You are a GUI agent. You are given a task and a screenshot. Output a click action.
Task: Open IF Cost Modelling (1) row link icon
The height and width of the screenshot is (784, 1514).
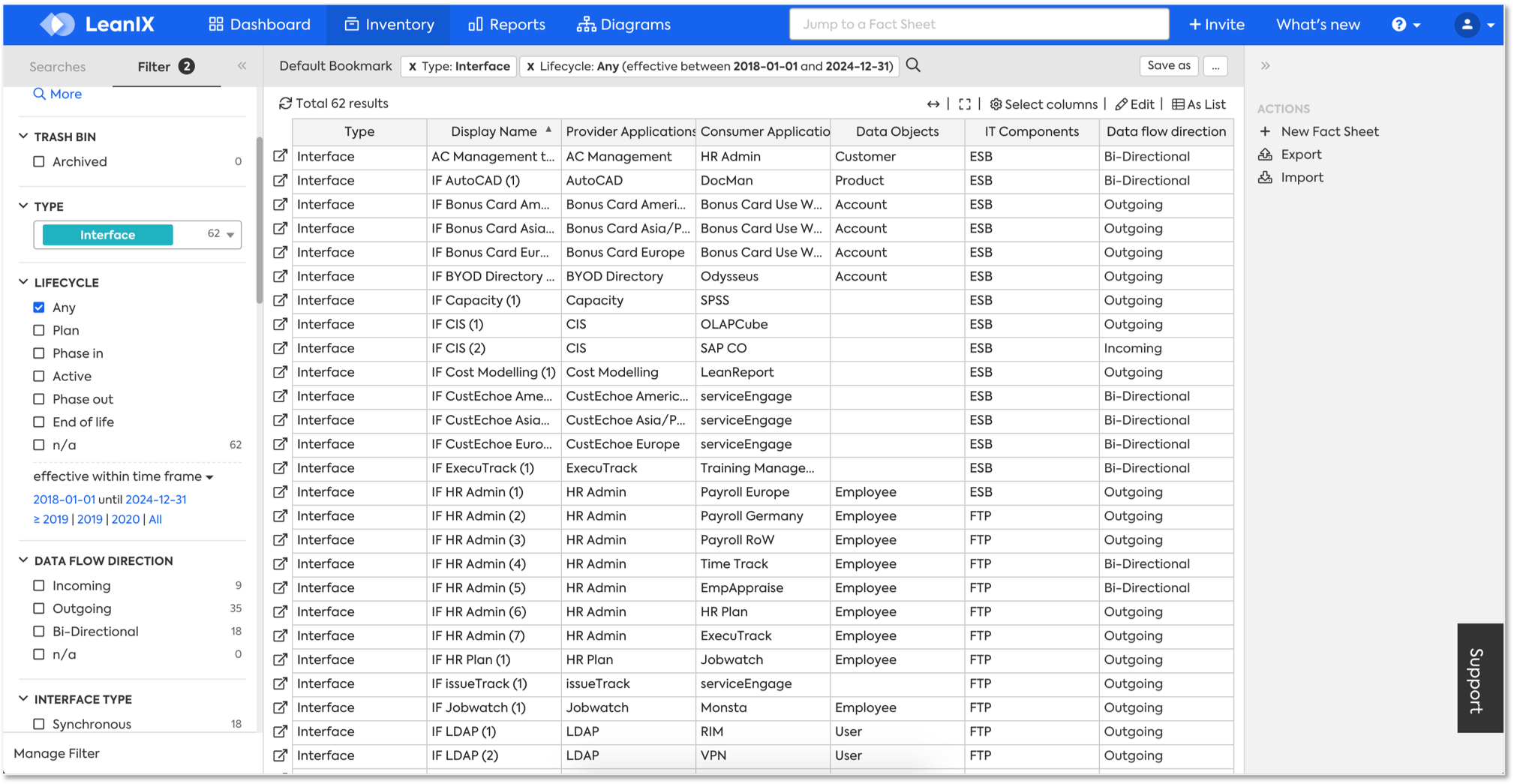(280, 372)
